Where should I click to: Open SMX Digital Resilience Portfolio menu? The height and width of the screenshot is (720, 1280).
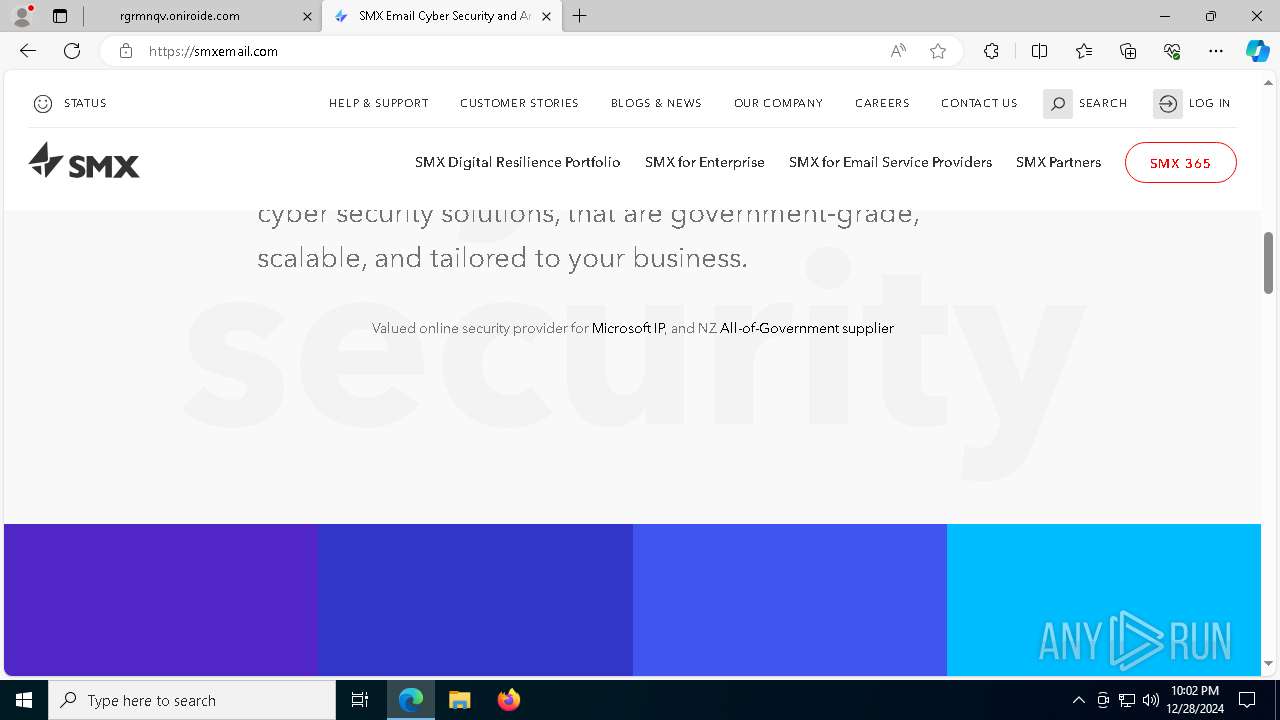pos(518,162)
